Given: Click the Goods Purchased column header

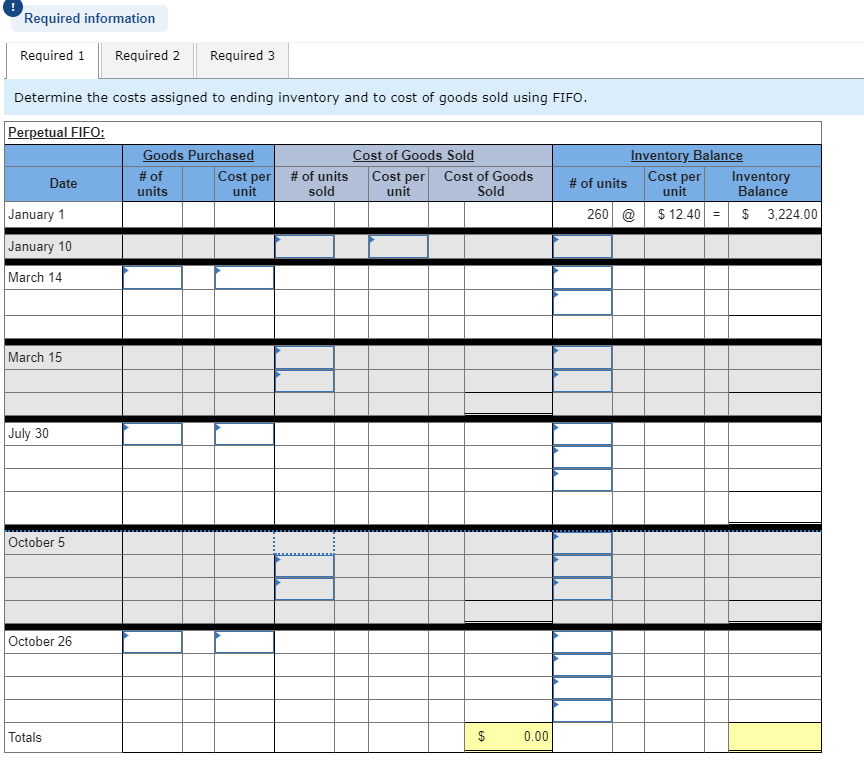Looking at the screenshot, I should [x=198, y=155].
